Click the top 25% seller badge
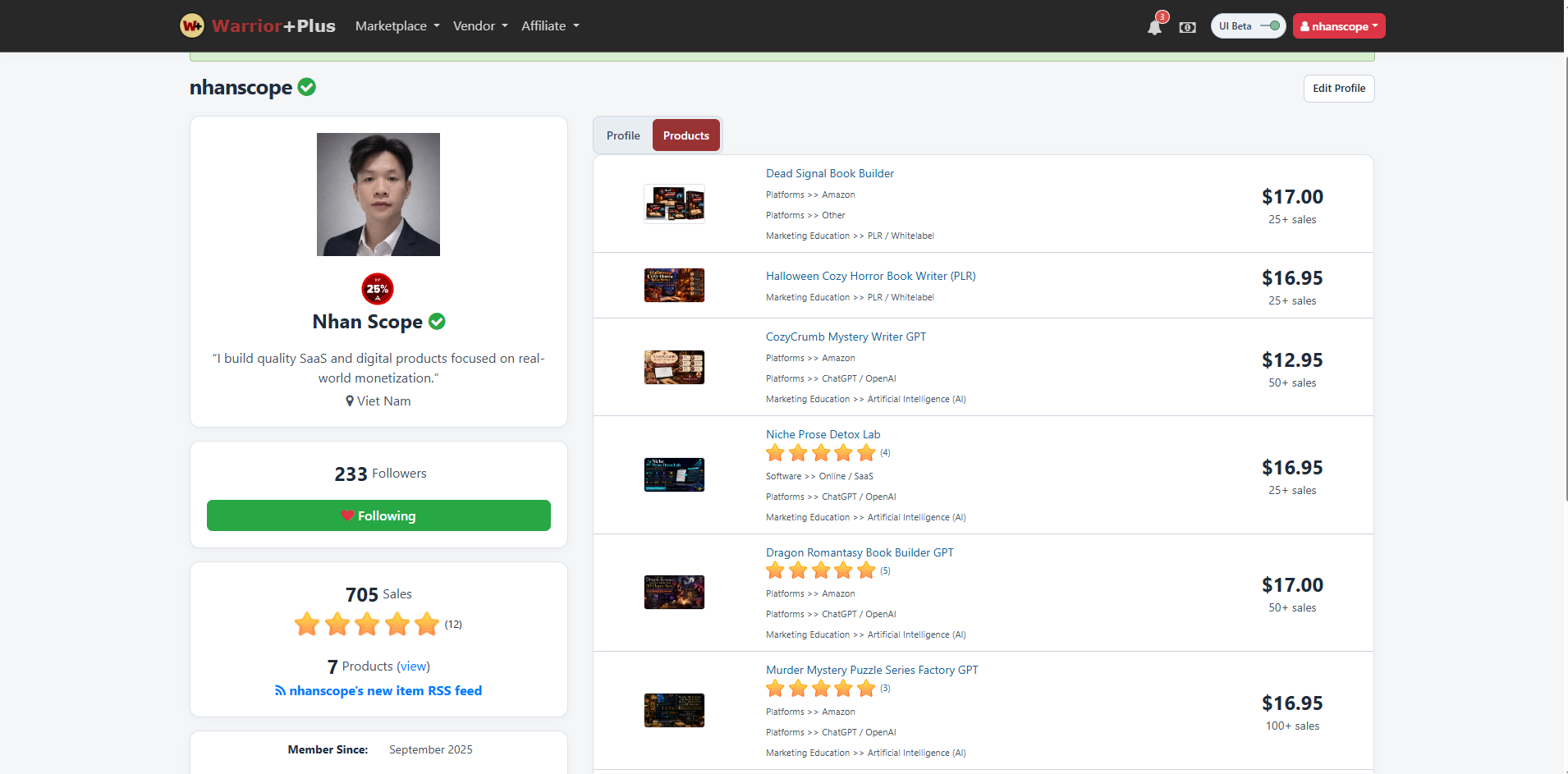The image size is (1568, 774). (378, 289)
